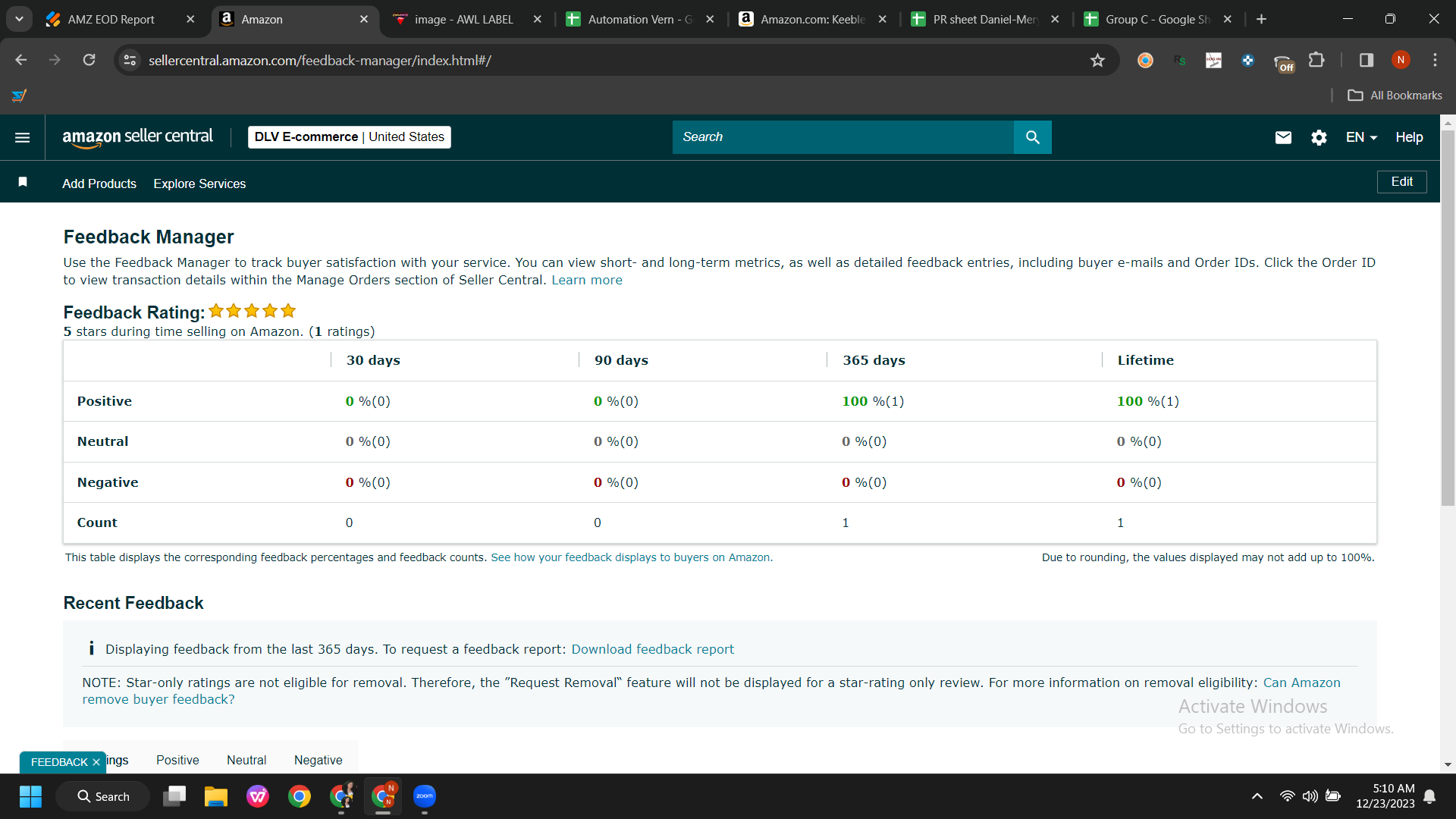This screenshot has height=819, width=1456.
Task: Open a new browser tab
Action: tap(1261, 19)
